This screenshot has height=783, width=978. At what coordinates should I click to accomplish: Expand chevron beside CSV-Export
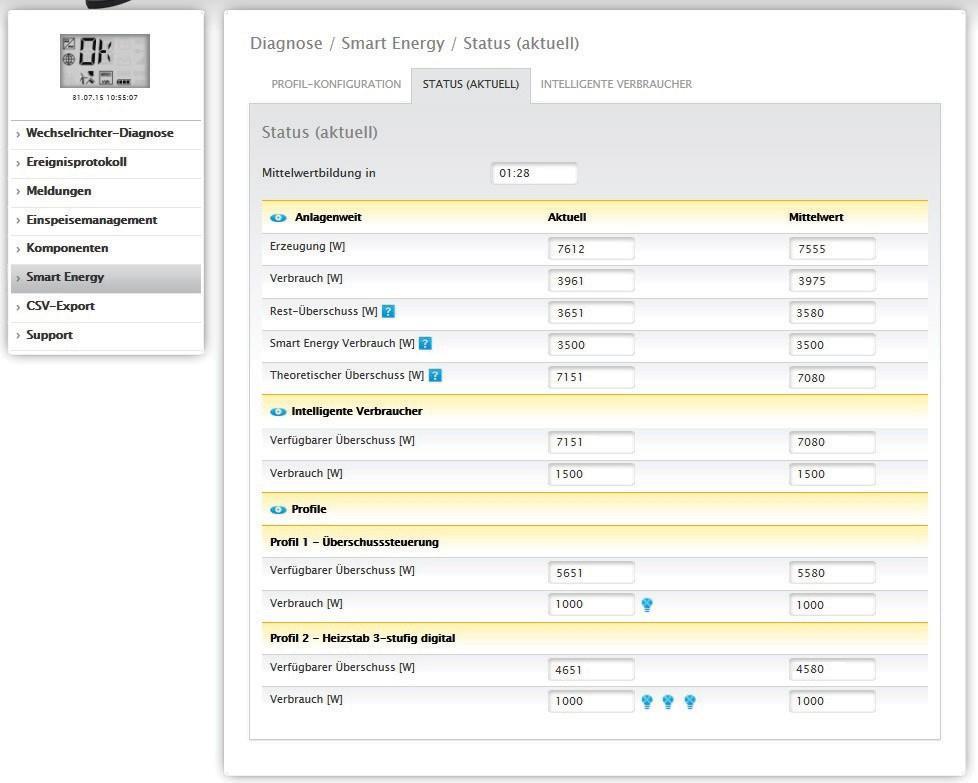coord(18,308)
